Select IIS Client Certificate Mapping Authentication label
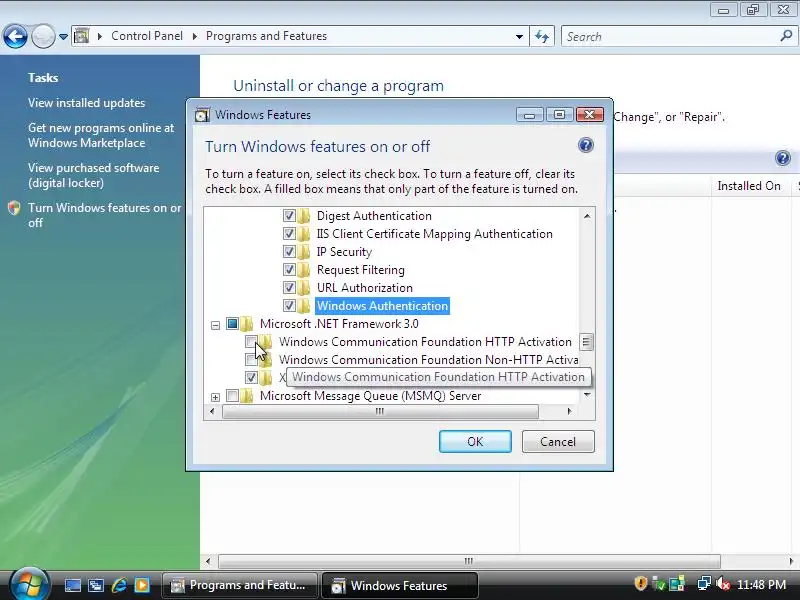The image size is (800, 600). pyautogui.click(x=434, y=234)
